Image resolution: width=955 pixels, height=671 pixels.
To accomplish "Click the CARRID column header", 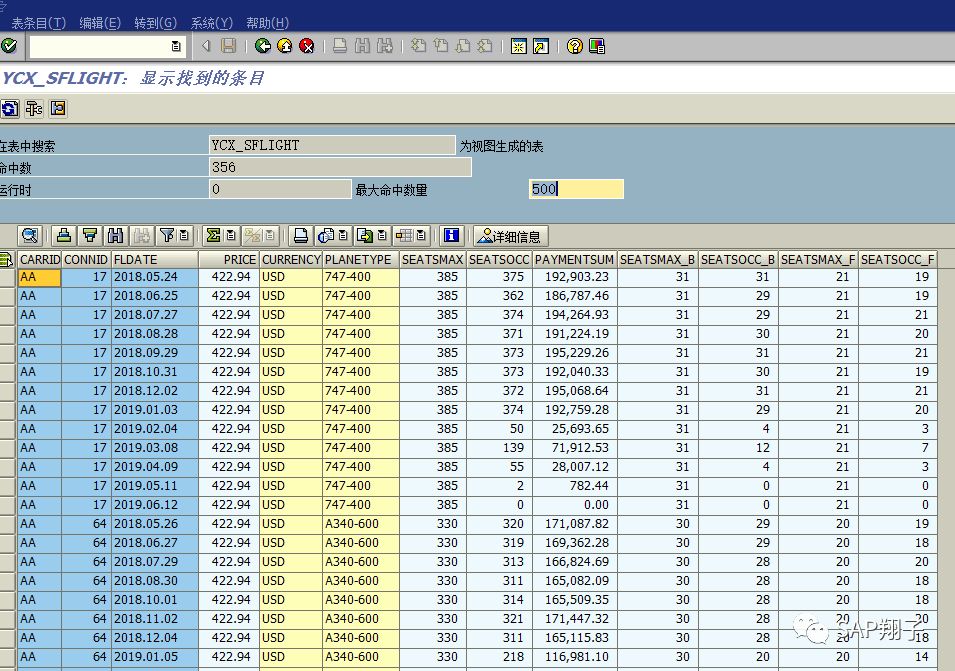I will (40, 259).
